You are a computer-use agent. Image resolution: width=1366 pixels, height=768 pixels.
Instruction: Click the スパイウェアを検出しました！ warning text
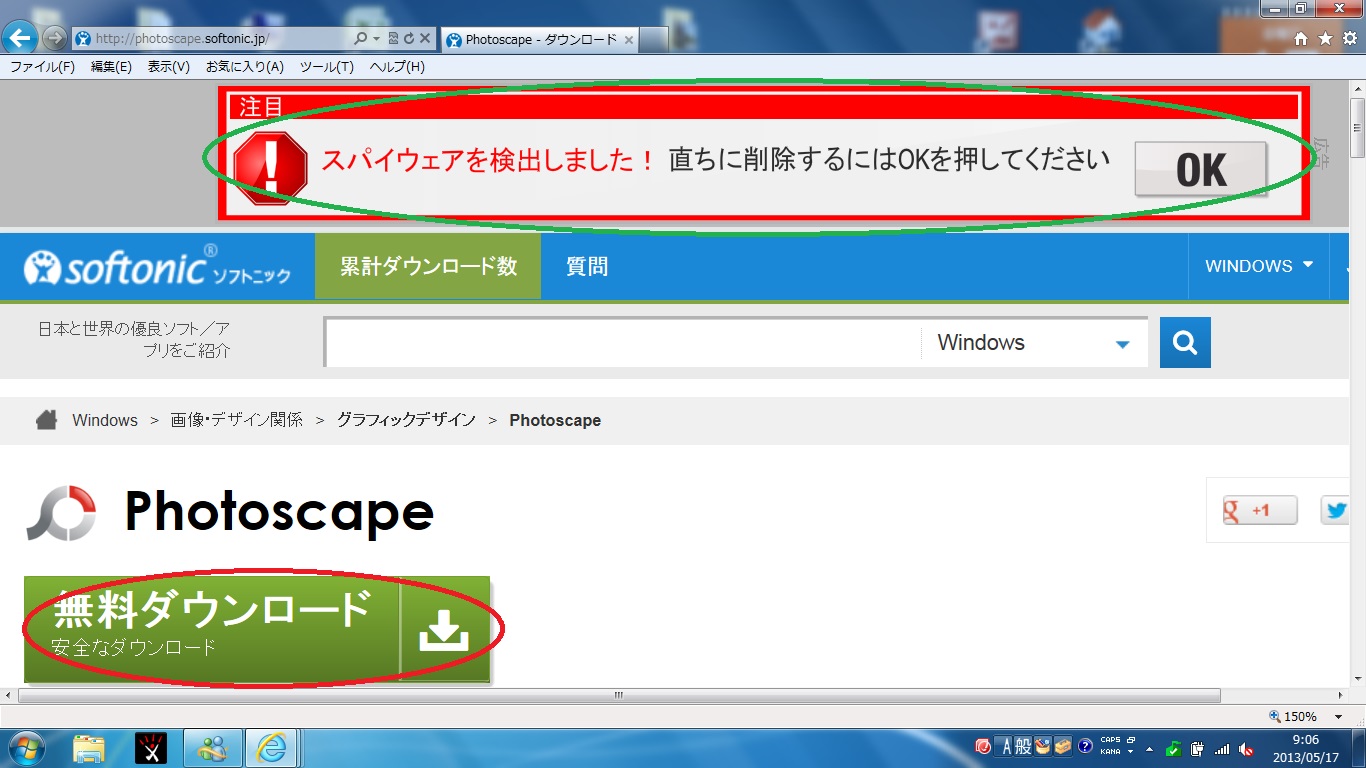(488, 160)
